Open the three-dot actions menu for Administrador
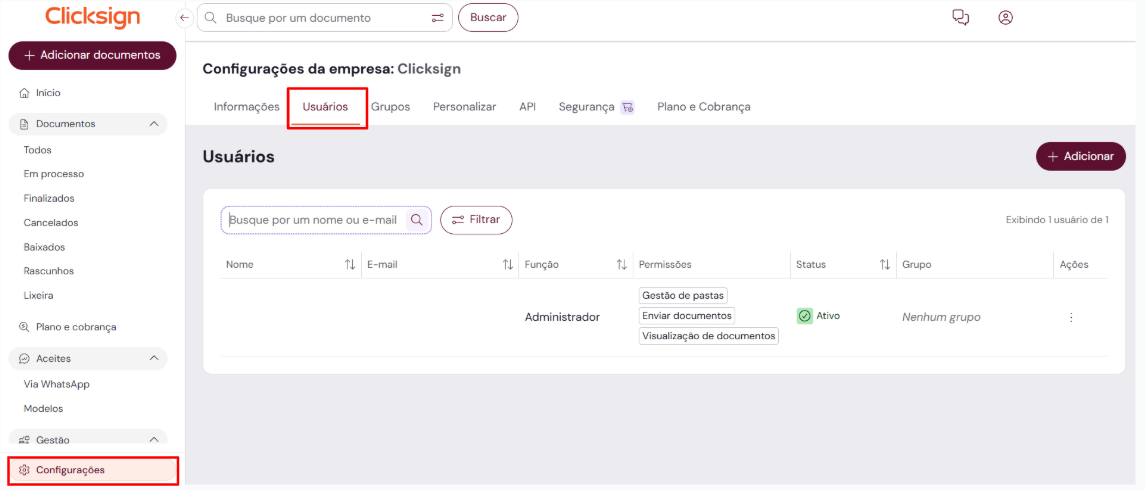 [1071, 317]
